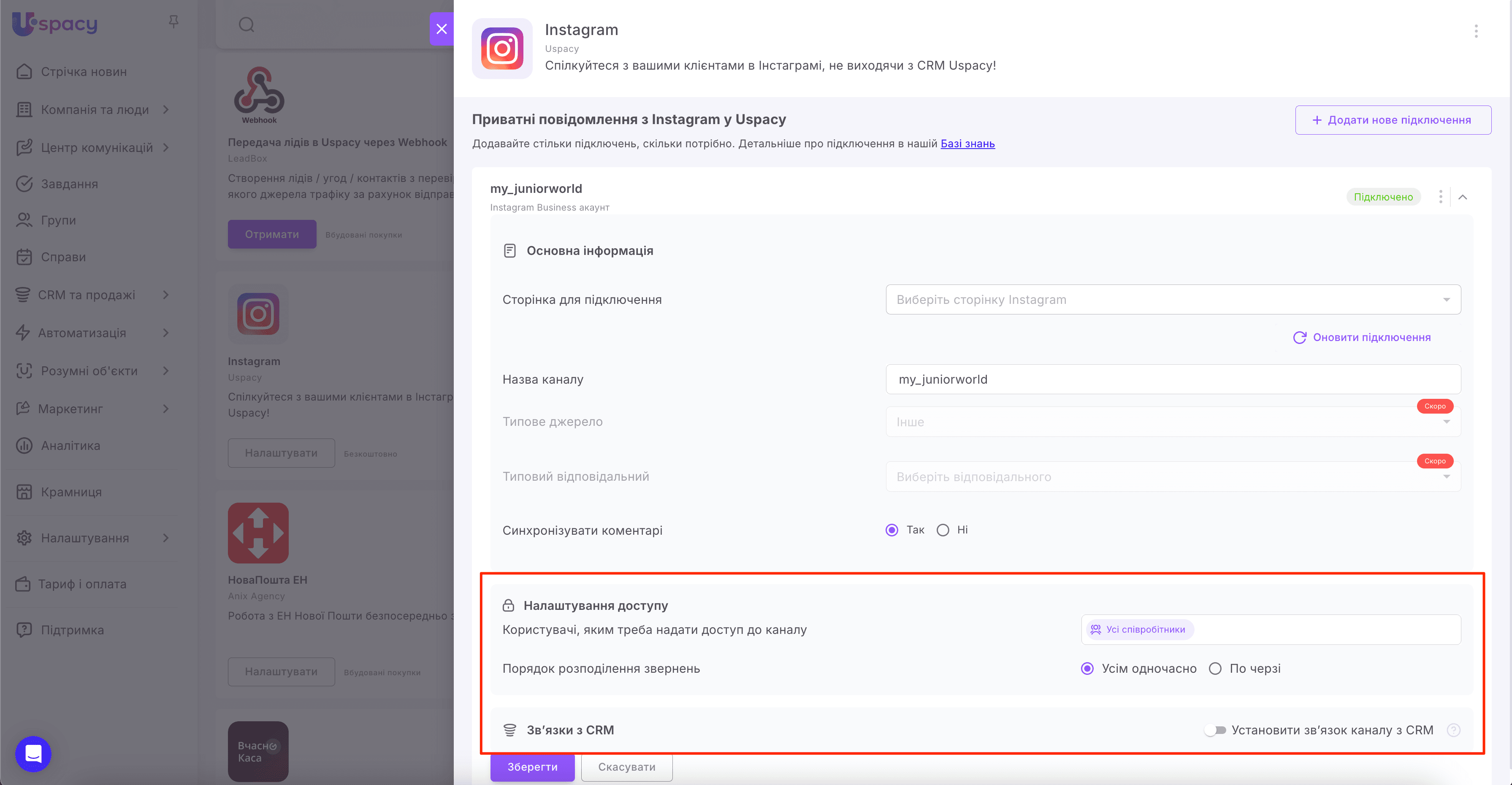Click the help question mark icon
1512x785 pixels.
point(1453,730)
